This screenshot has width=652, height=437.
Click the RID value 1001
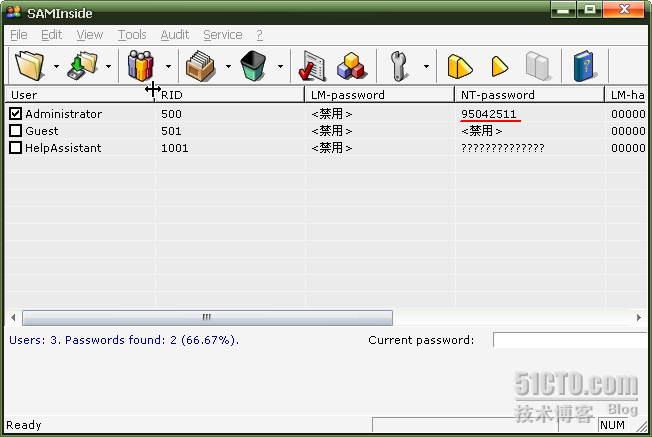[x=175, y=148]
